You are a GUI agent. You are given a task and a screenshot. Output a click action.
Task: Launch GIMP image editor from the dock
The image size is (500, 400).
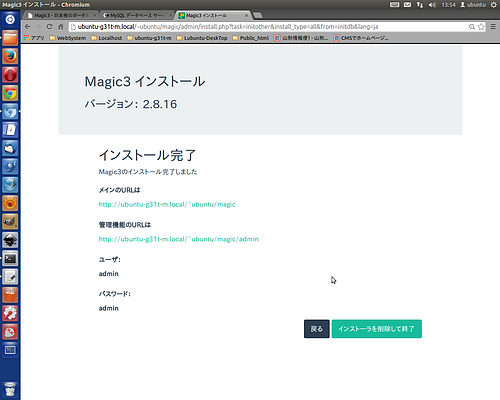point(10,221)
